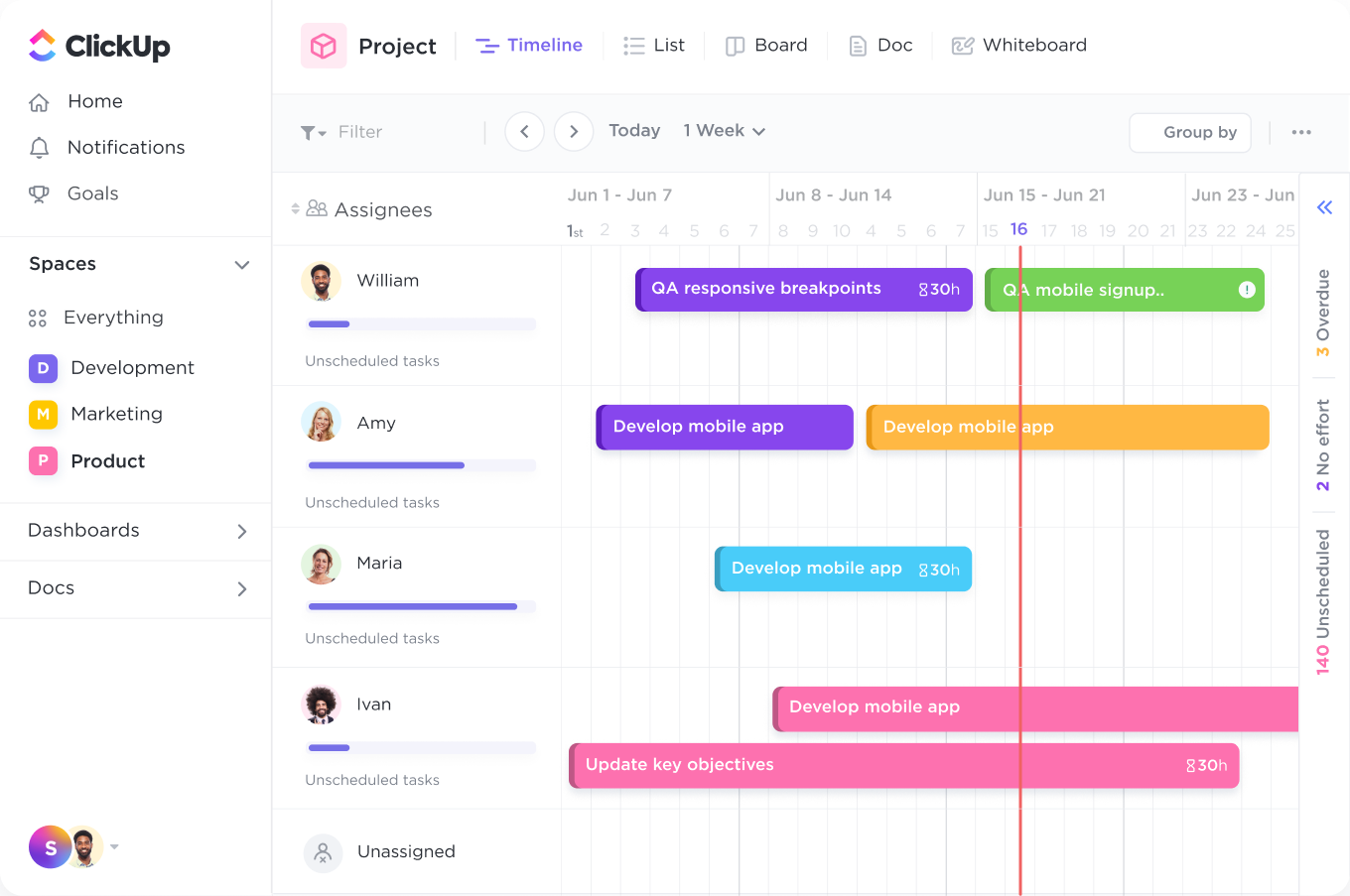Click the Development D badge icon

[x=43, y=368]
